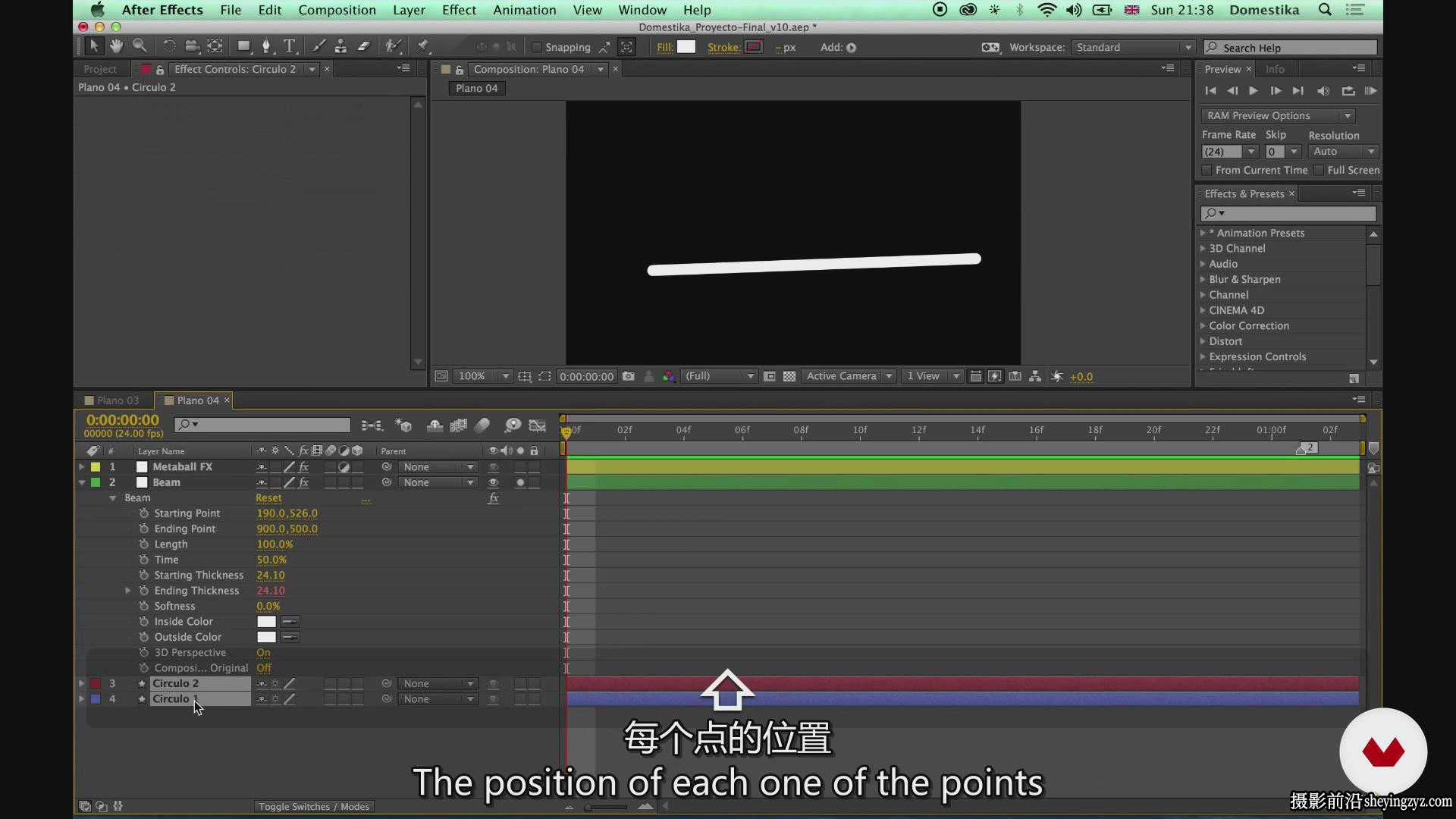
Task: Check Full Screen option
Action: [1319, 170]
